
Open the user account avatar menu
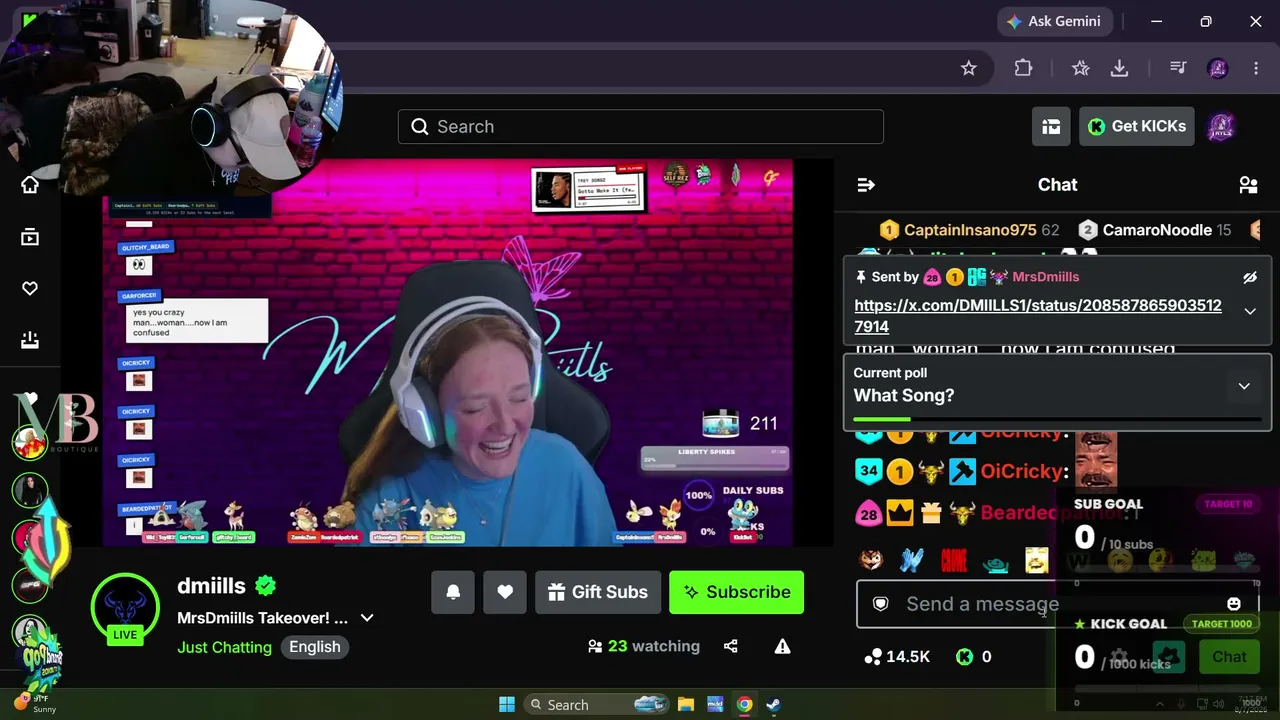(1221, 127)
